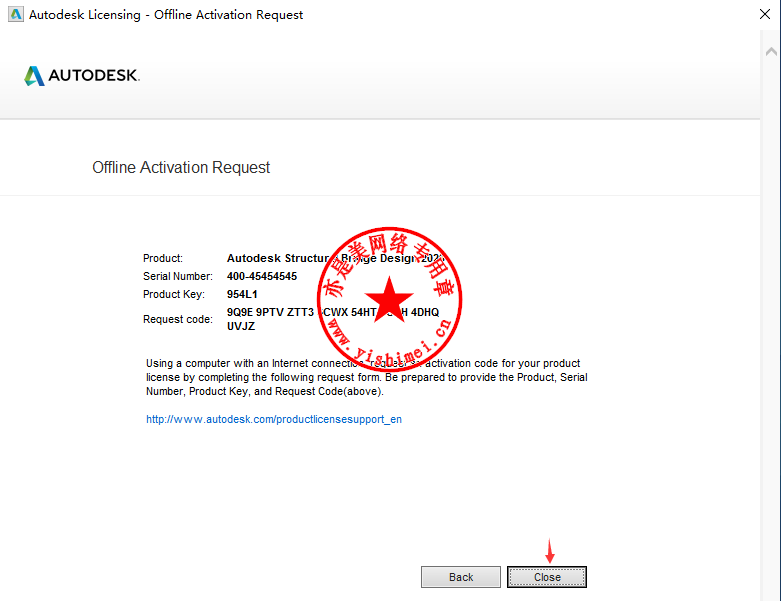Click the Offline Activation Request heading
This screenshot has height=601, width=781.
coord(181,167)
